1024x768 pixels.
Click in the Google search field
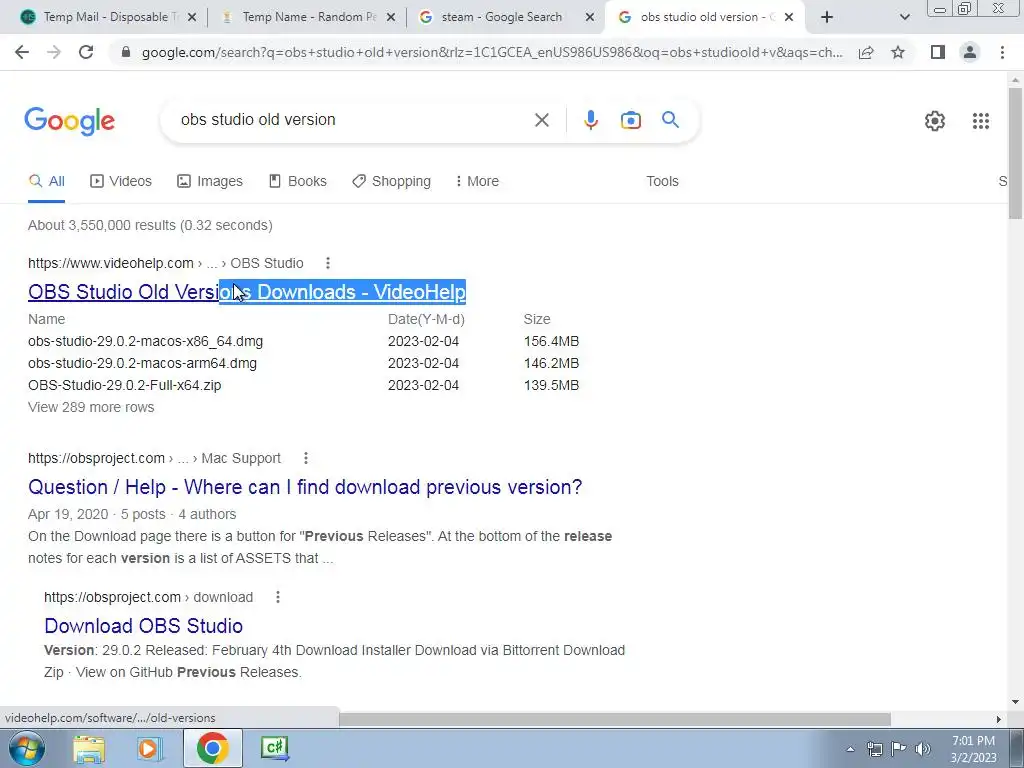click(353, 120)
